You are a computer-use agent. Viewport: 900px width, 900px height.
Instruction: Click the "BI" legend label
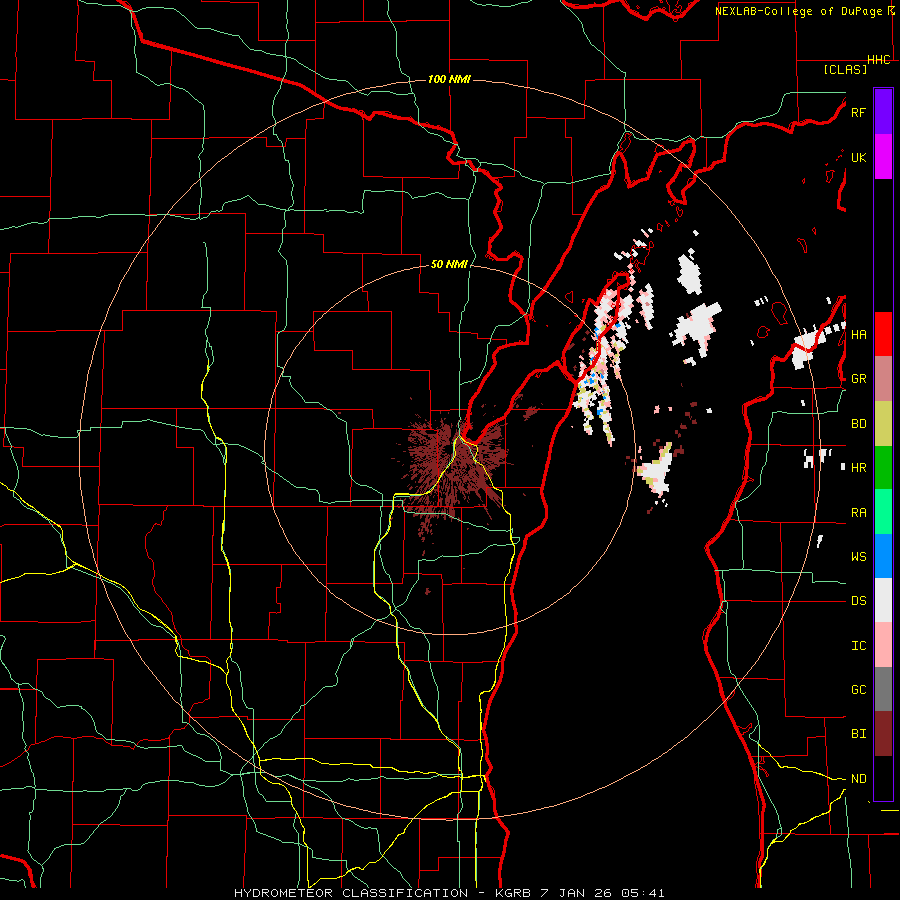858,734
